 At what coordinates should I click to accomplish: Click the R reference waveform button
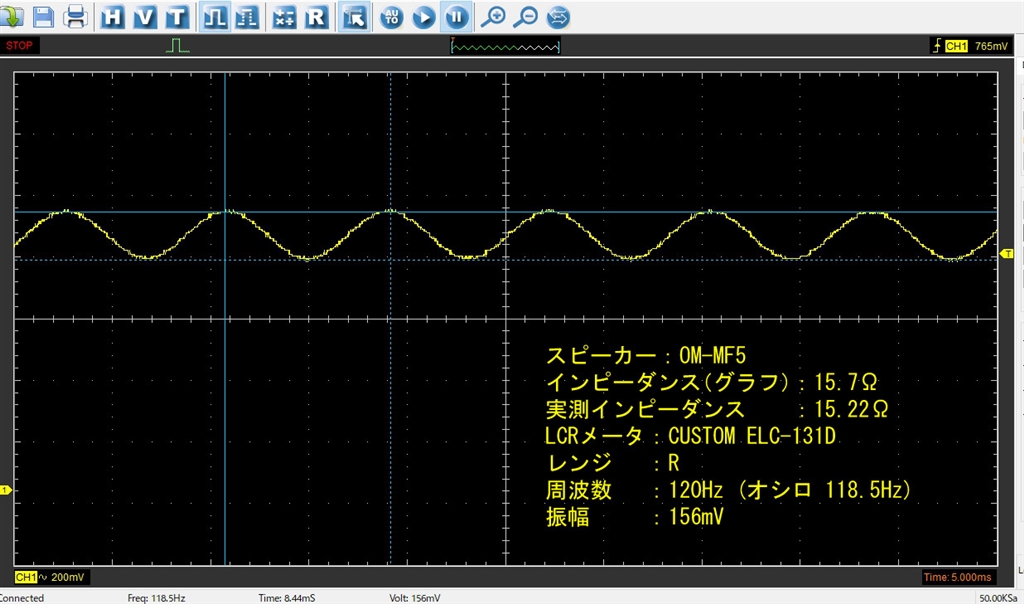(x=316, y=17)
